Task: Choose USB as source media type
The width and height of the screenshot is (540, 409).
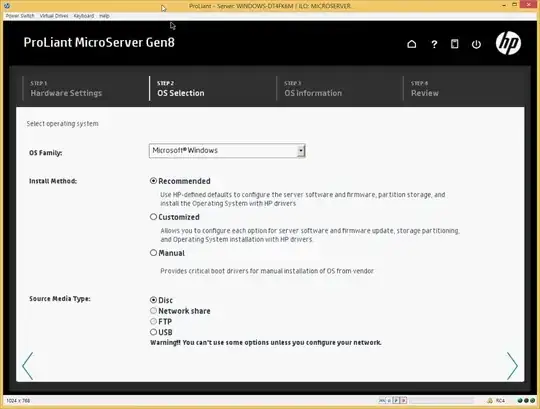Action: coord(153,332)
